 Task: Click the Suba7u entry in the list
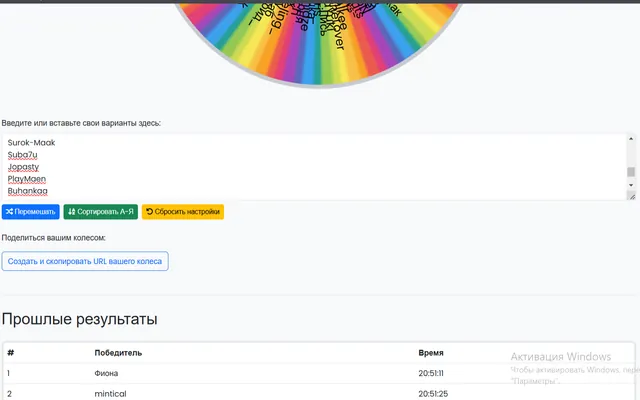22,155
